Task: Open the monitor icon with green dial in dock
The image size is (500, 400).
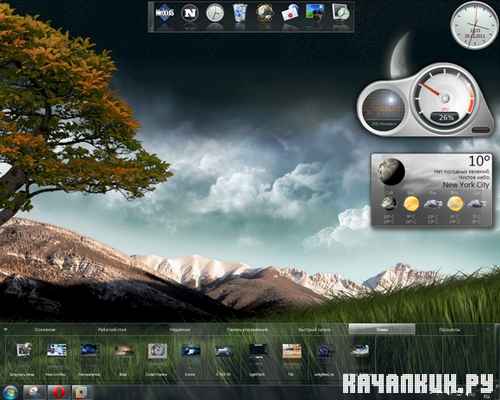Action: click(x=341, y=13)
